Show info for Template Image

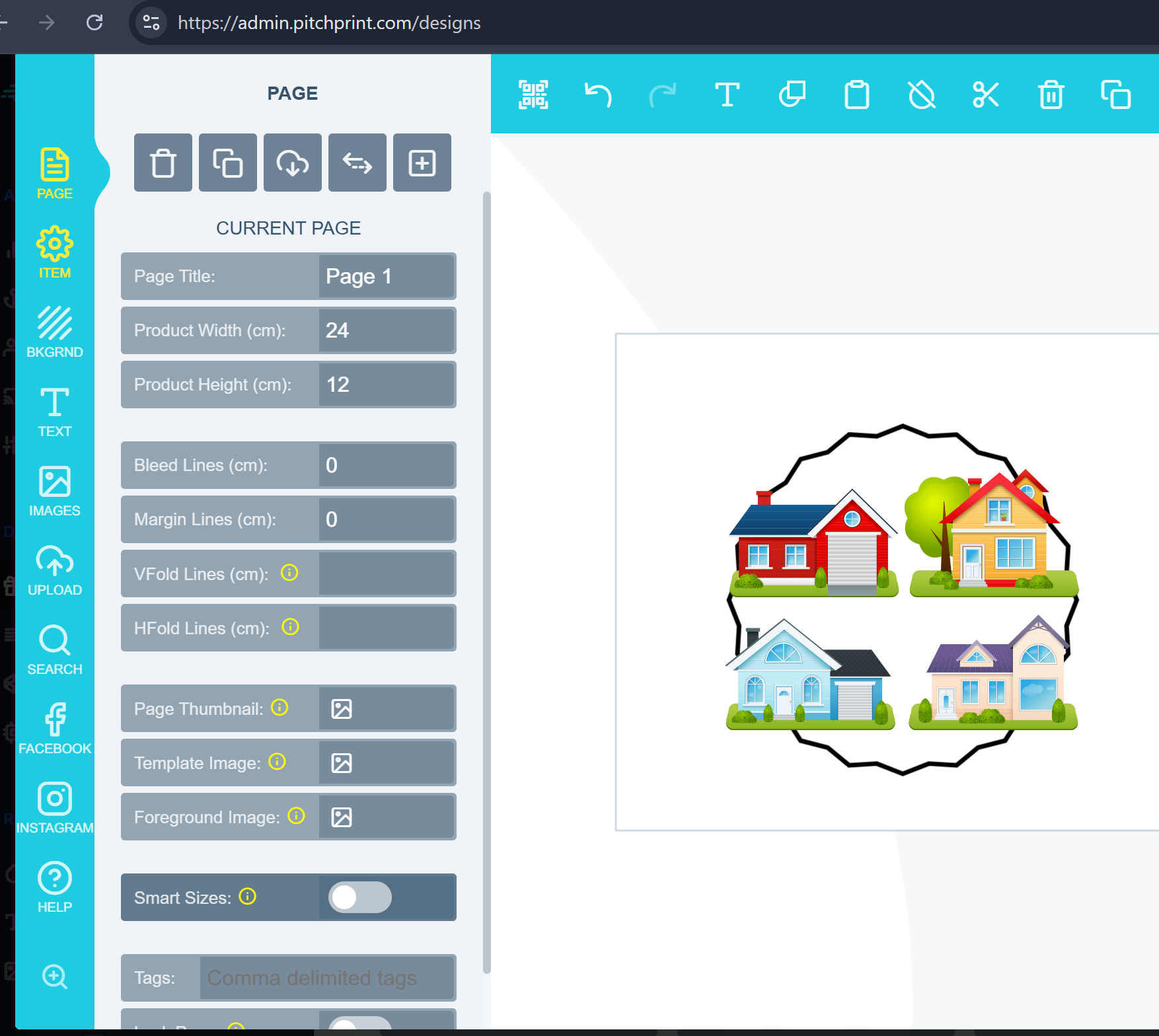pyautogui.click(x=278, y=762)
